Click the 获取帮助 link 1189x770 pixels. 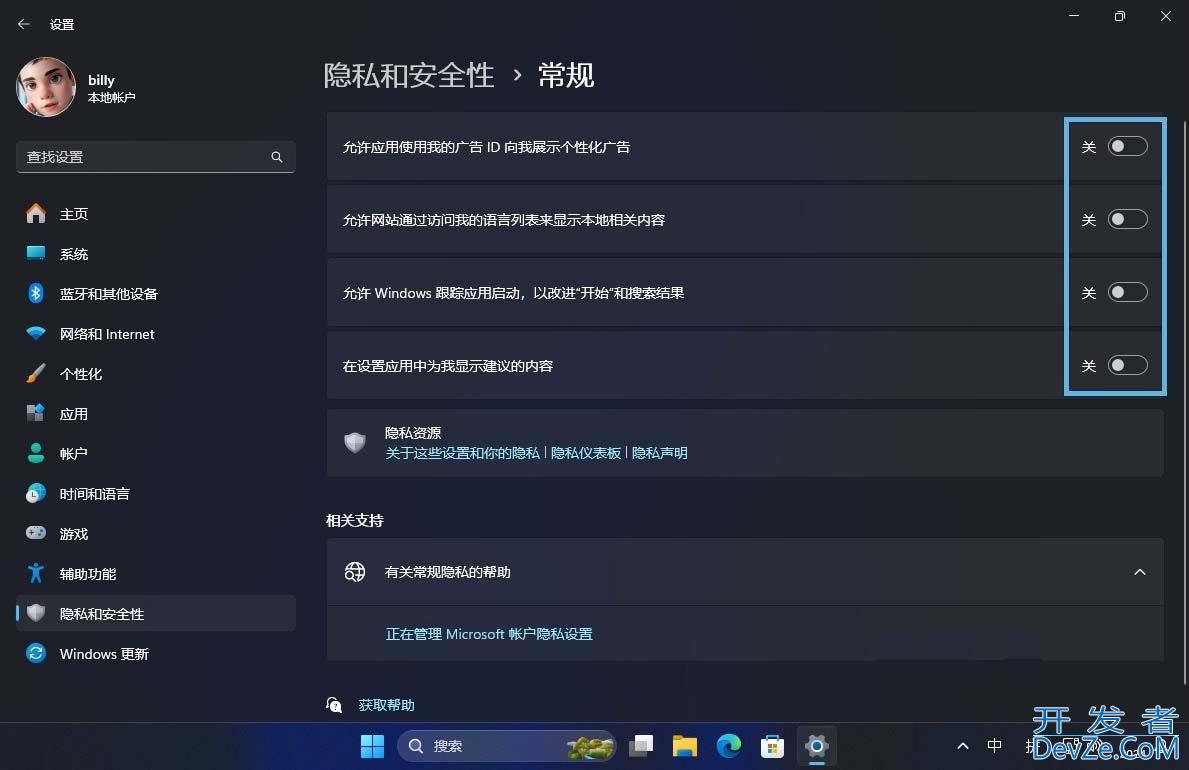(386, 705)
